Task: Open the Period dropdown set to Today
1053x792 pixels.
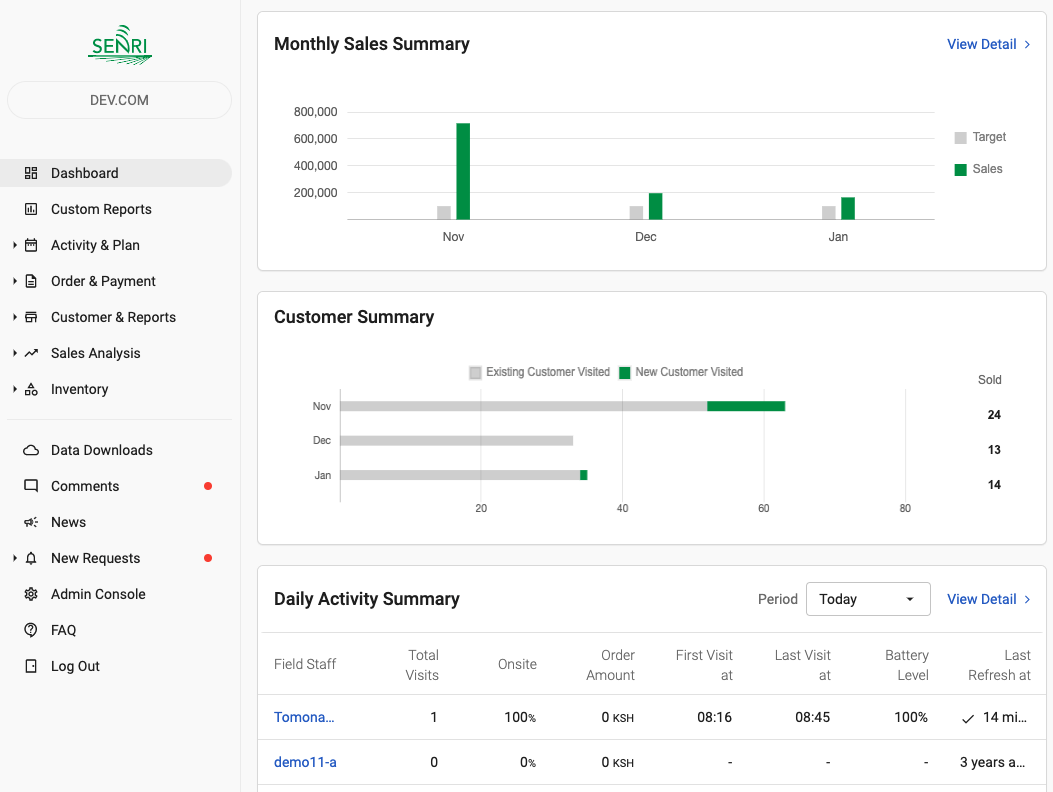Action: pos(867,599)
